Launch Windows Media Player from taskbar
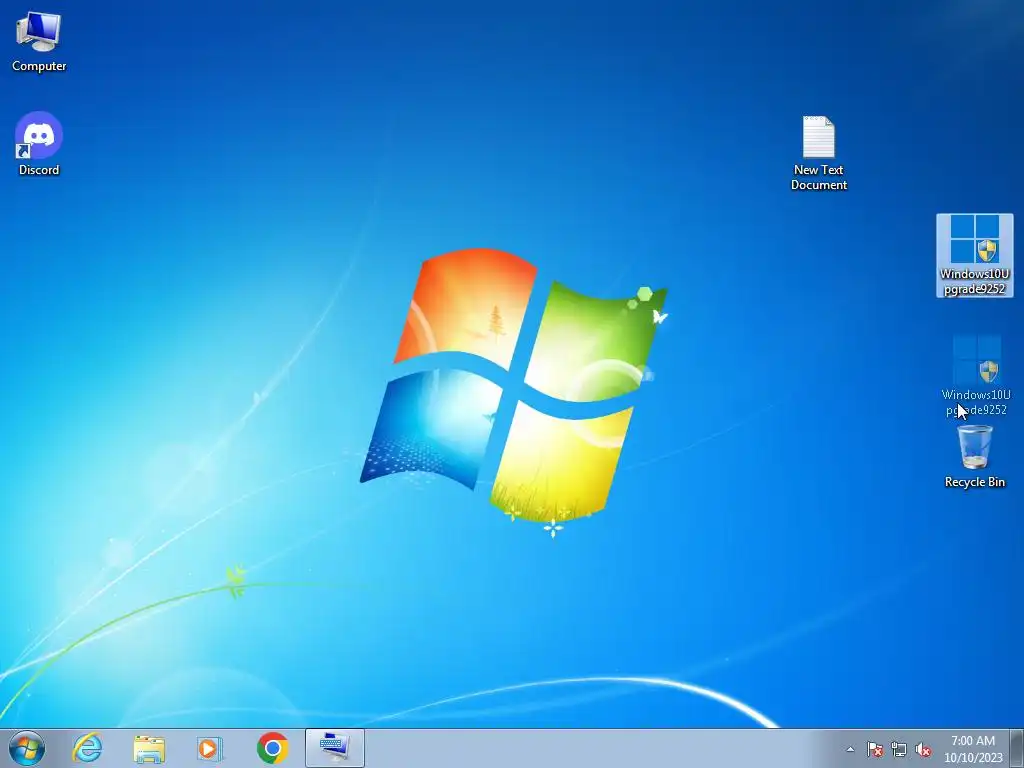The height and width of the screenshot is (768, 1024). coord(210,748)
